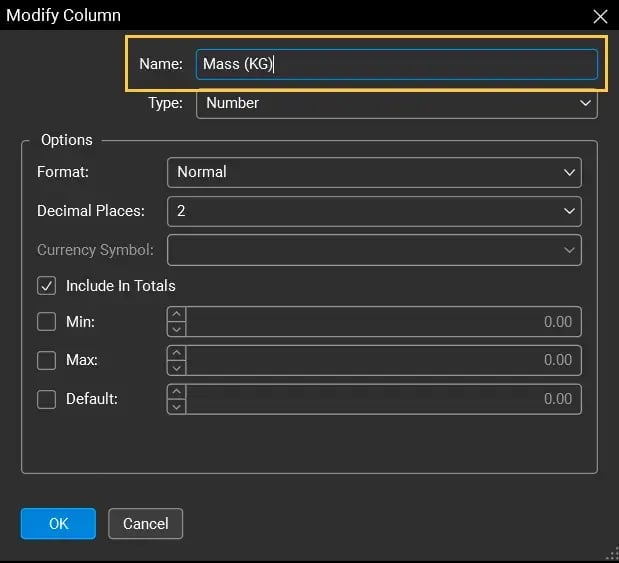Open the Type dropdown showing Number
This screenshot has height=563, width=619.
click(397, 103)
